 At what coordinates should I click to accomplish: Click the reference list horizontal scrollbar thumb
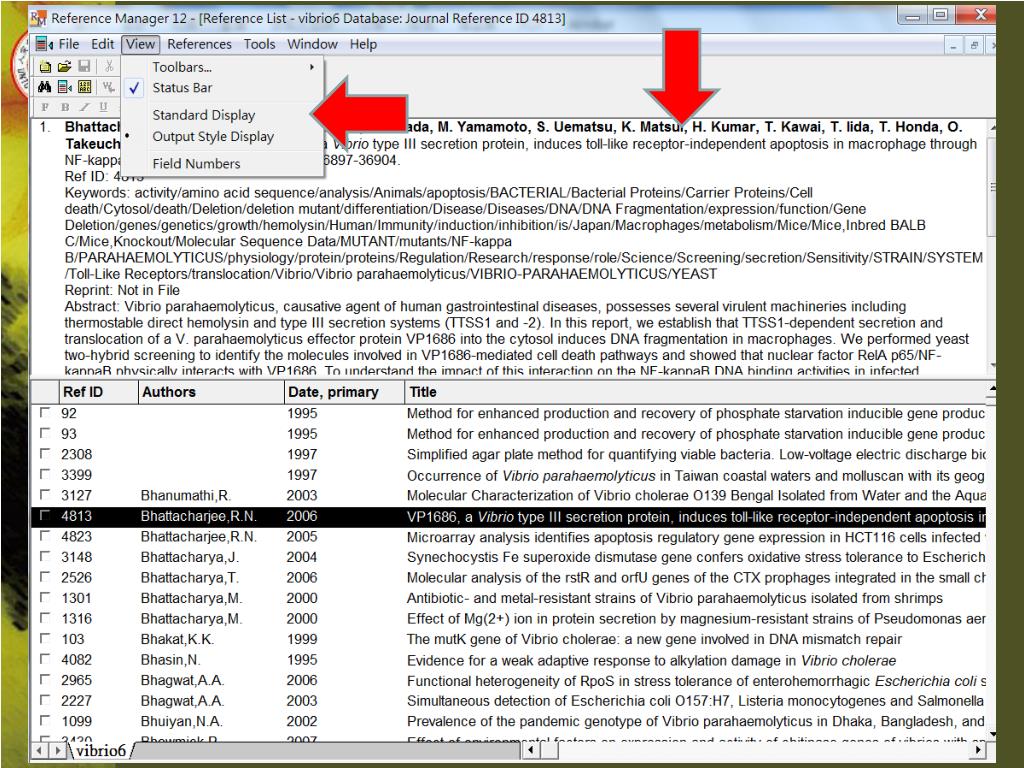[x=549, y=750]
